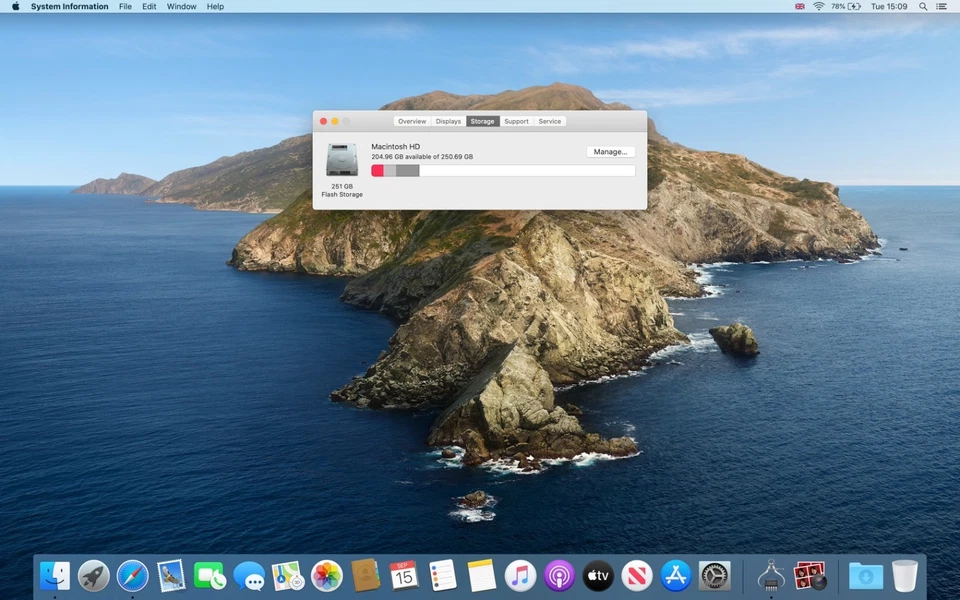Open the Edit menu
Viewport: 960px width, 600px height.
pos(149,6)
